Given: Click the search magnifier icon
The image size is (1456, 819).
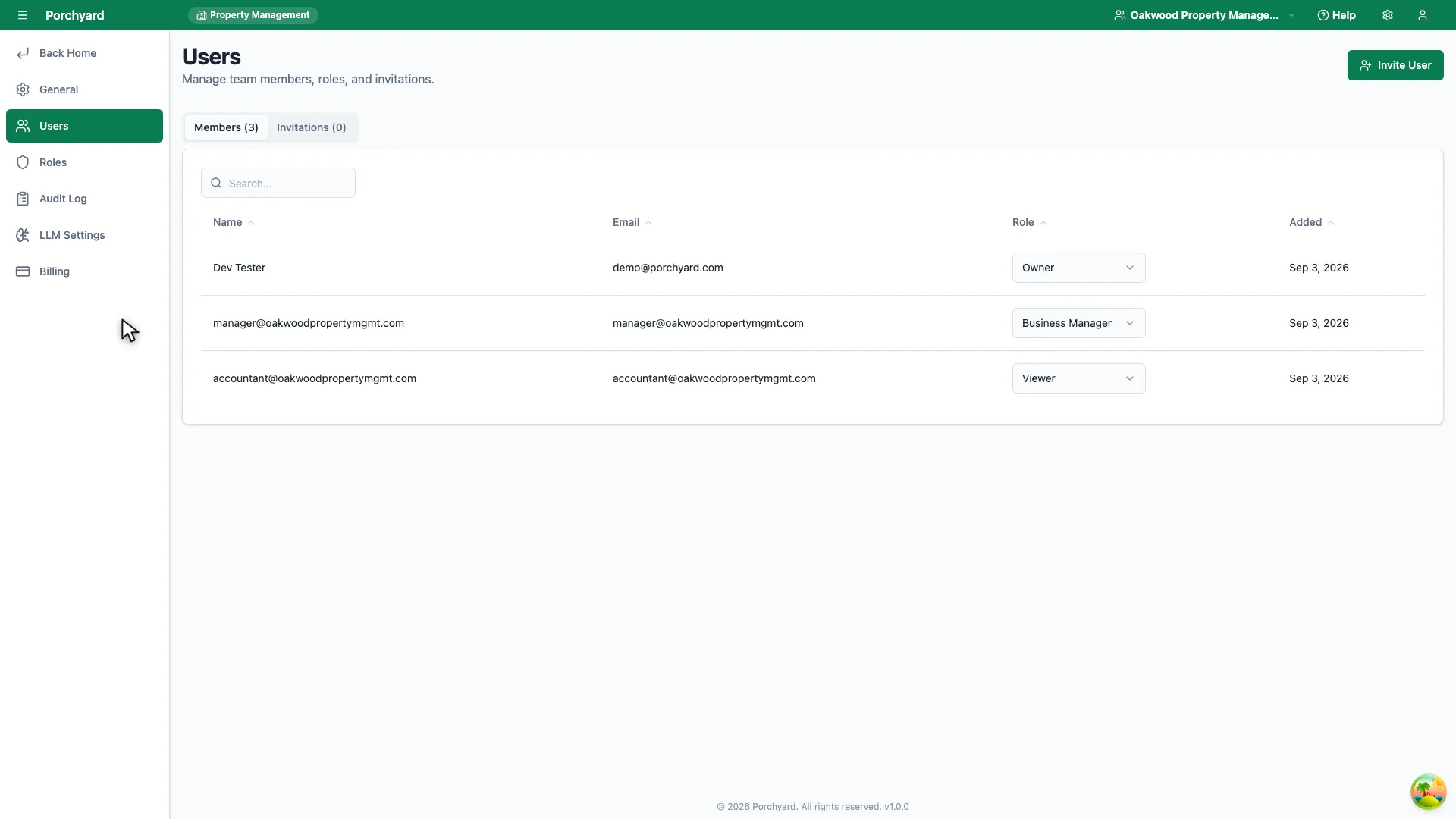Looking at the screenshot, I should (216, 183).
